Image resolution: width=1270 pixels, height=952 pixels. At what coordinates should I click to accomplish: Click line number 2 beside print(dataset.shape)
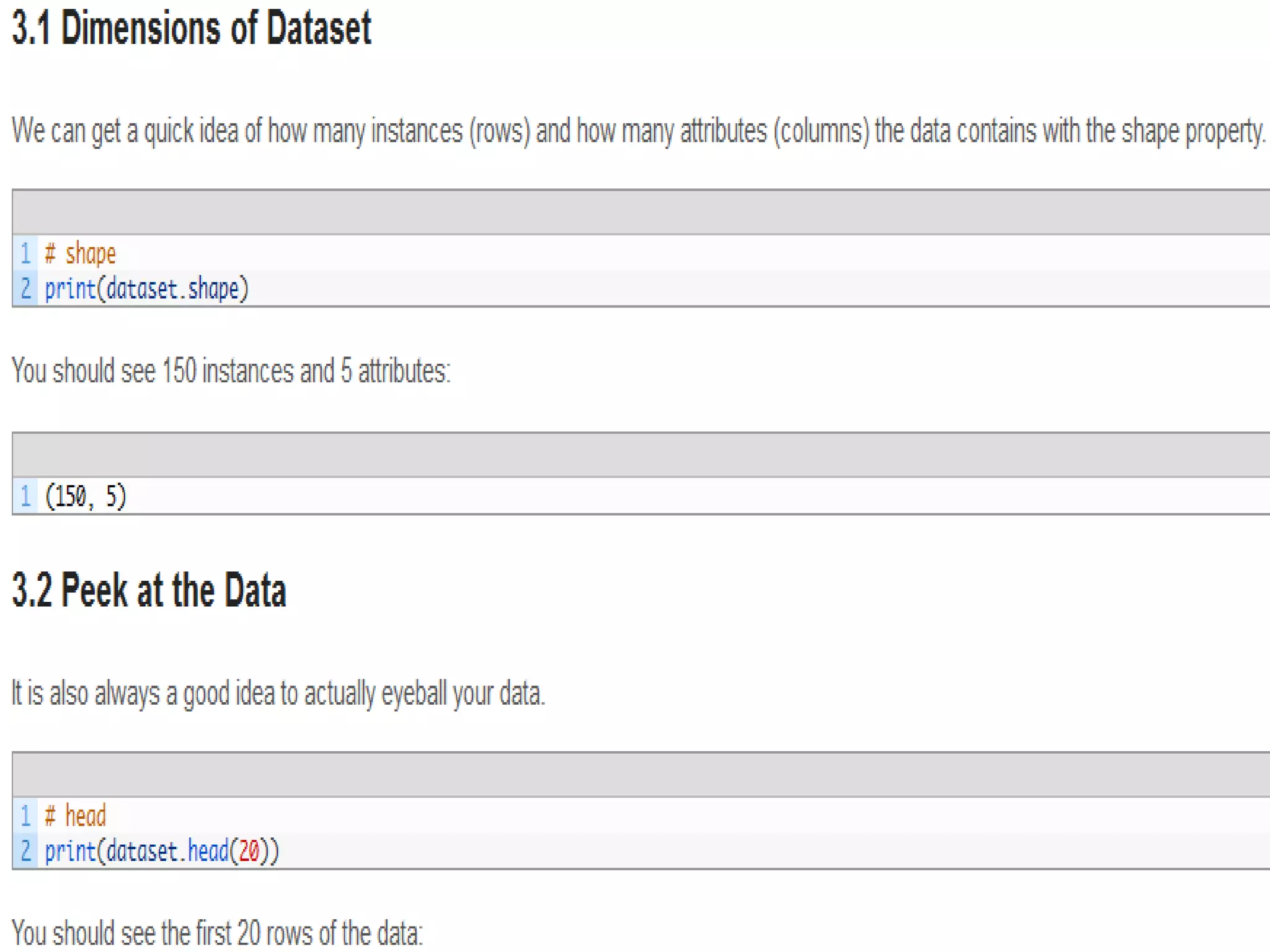pos(25,289)
